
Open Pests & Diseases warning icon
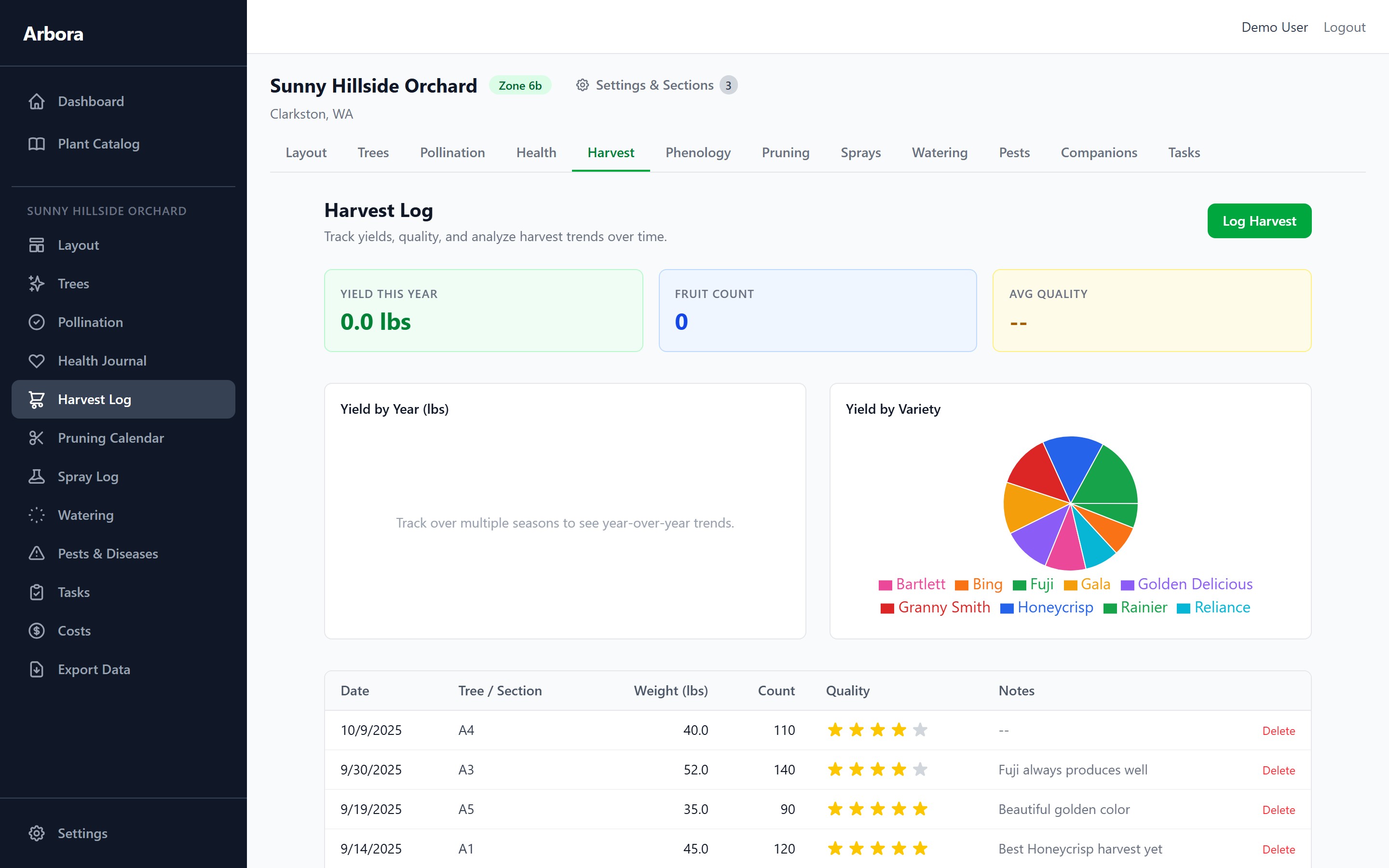click(x=37, y=554)
